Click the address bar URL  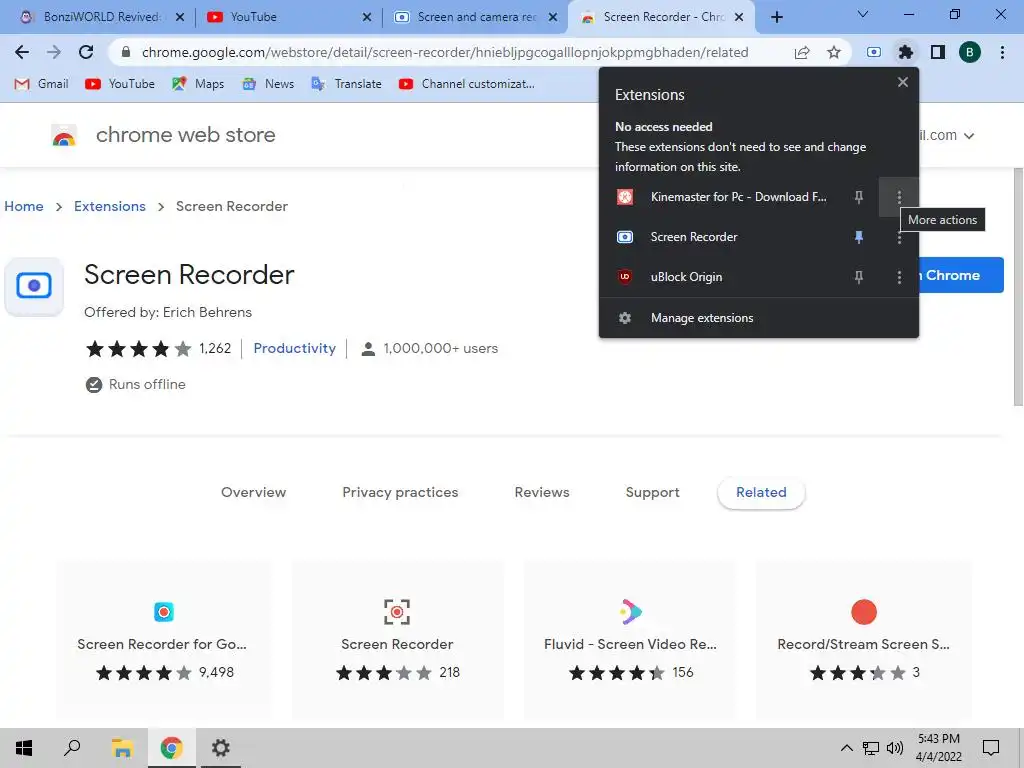pyautogui.click(x=445, y=52)
